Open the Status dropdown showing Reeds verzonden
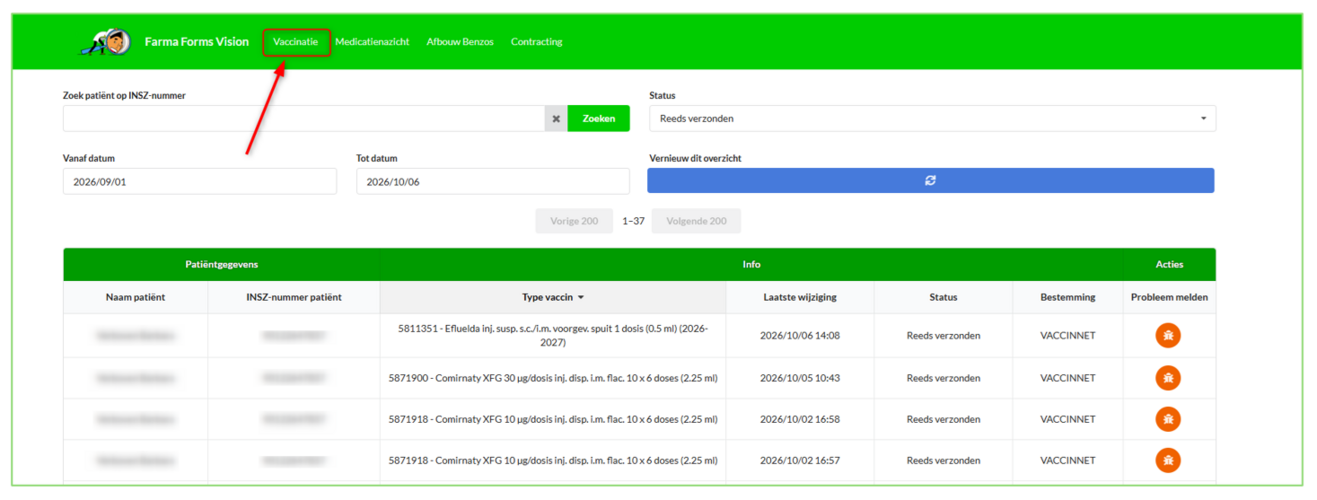 coord(932,118)
